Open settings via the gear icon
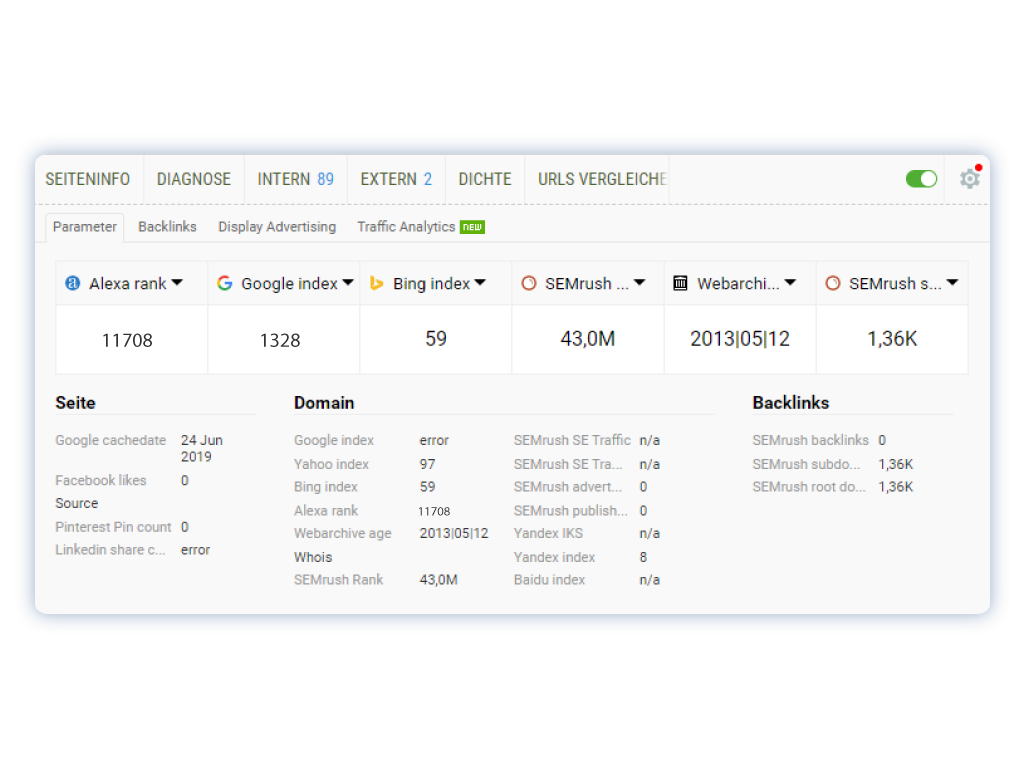This screenshot has width=1024, height=768. (970, 178)
